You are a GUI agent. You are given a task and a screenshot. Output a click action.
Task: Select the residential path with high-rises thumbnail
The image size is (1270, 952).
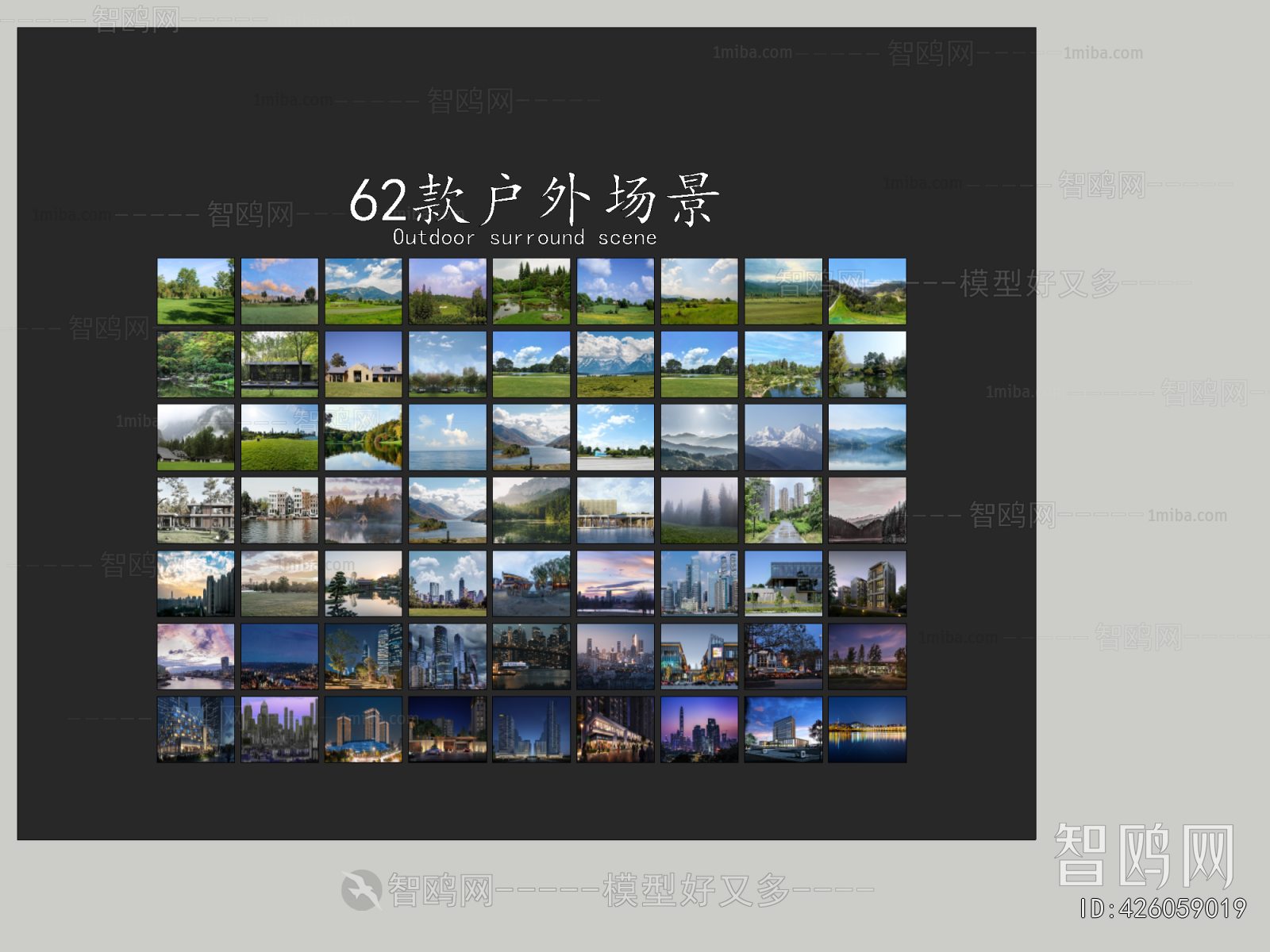(x=783, y=510)
